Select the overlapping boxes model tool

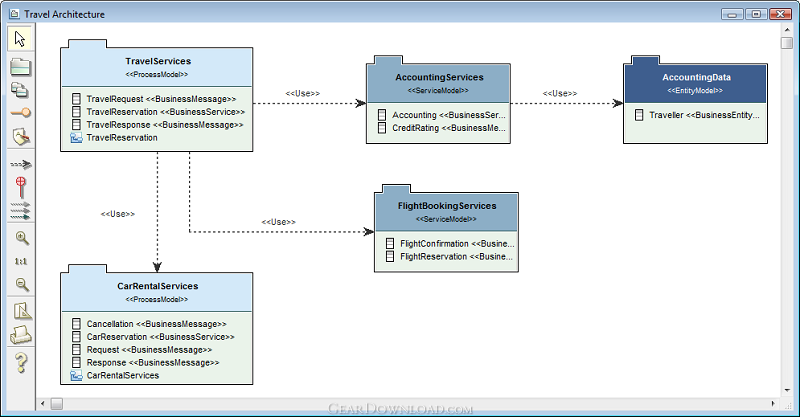20,90
